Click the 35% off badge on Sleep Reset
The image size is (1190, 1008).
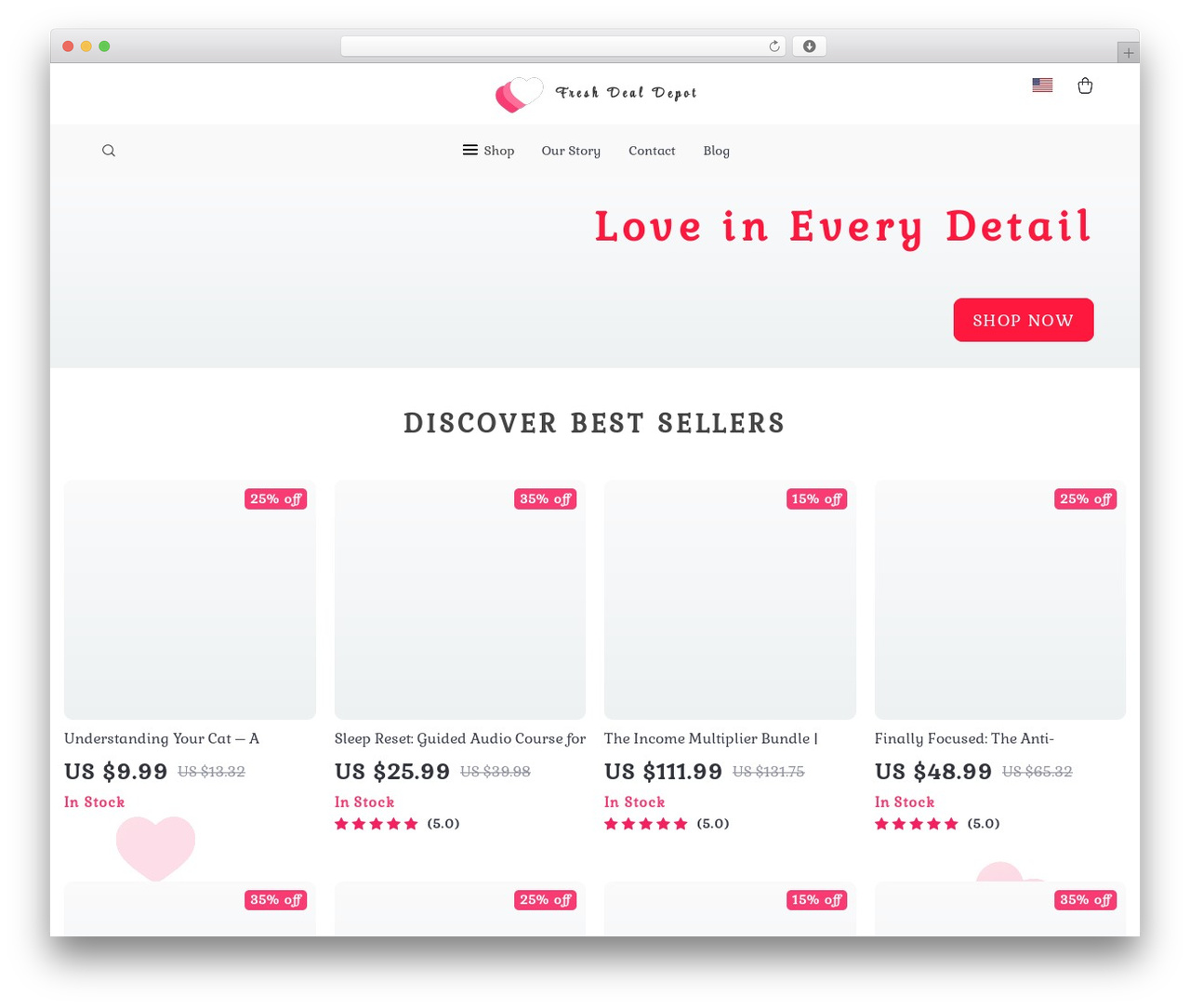coord(546,499)
